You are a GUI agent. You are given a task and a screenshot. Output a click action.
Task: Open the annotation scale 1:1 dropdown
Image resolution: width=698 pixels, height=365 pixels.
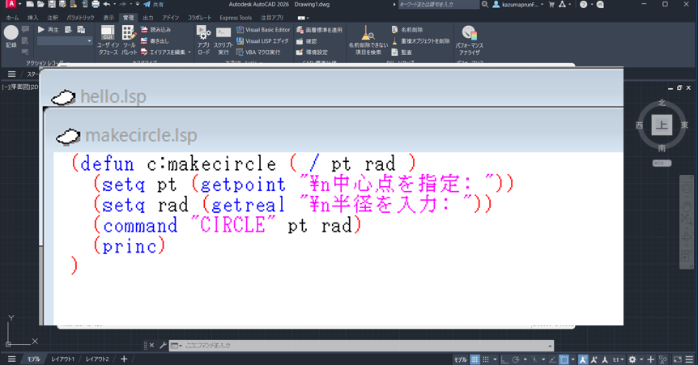coord(618,359)
